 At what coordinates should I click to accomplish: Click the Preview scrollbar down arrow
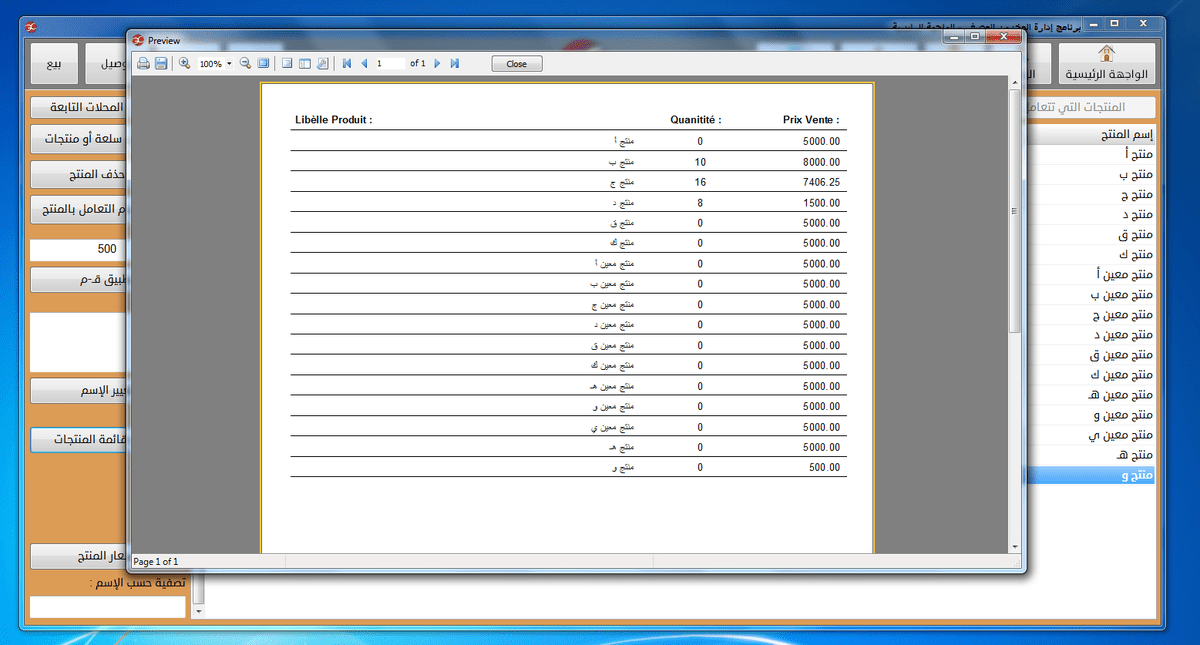pos(1015,546)
